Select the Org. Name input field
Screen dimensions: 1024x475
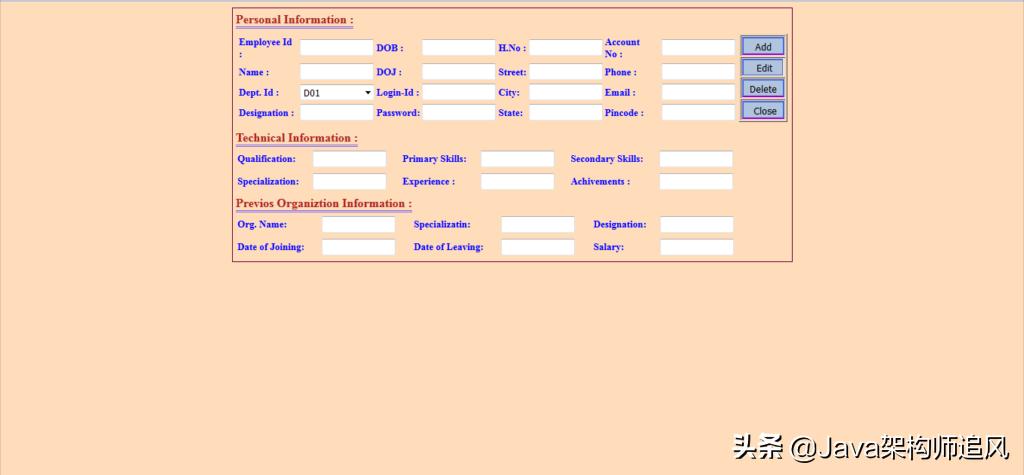(359, 225)
